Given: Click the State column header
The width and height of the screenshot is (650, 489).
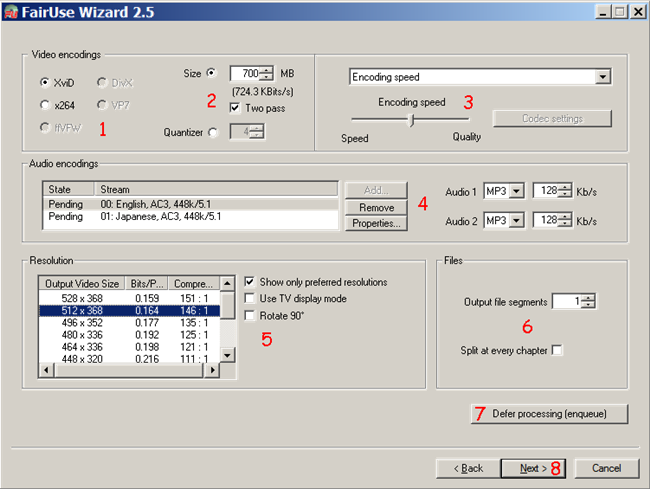Looking at the screenshot, I should (x=69, y=189).
